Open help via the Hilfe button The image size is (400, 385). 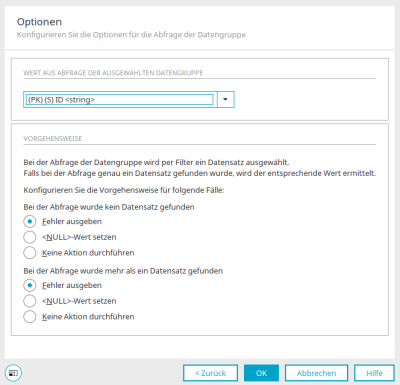point(374,373)
